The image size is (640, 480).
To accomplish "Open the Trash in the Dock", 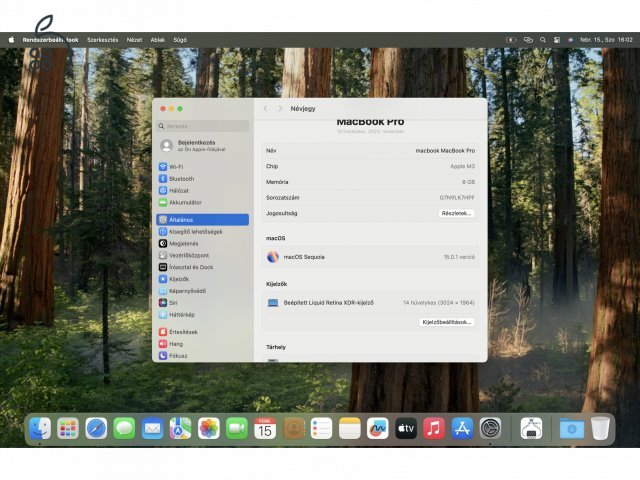I will [600, 429].
